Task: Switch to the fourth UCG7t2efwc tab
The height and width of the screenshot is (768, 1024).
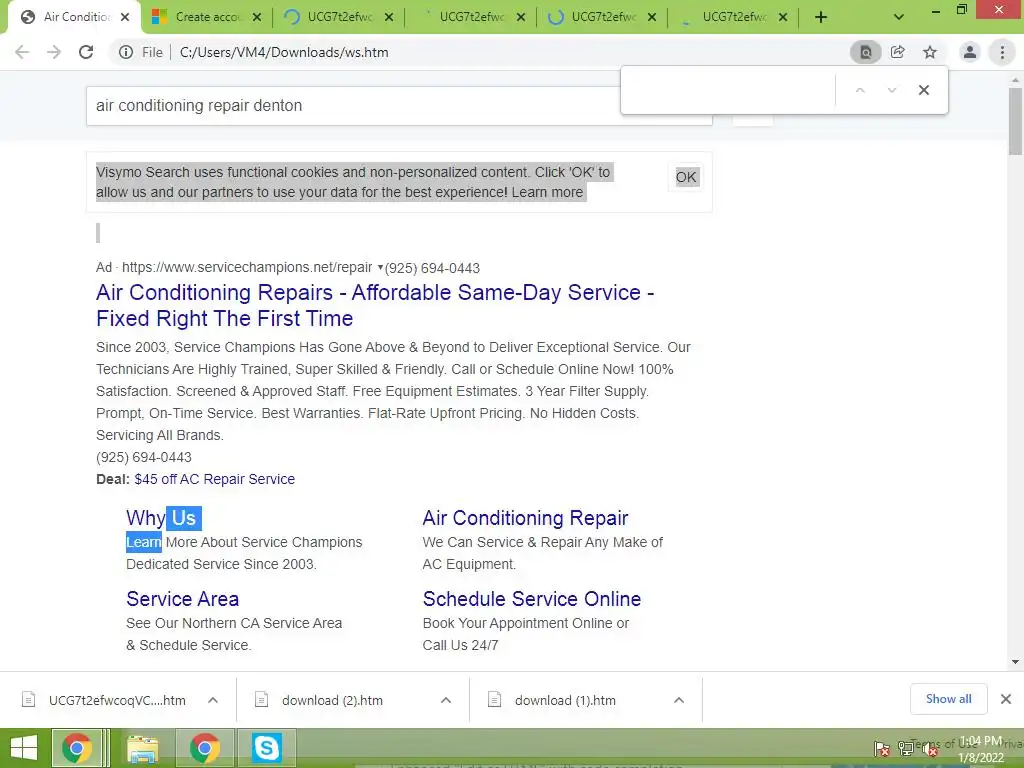Action: pos(733,18)
